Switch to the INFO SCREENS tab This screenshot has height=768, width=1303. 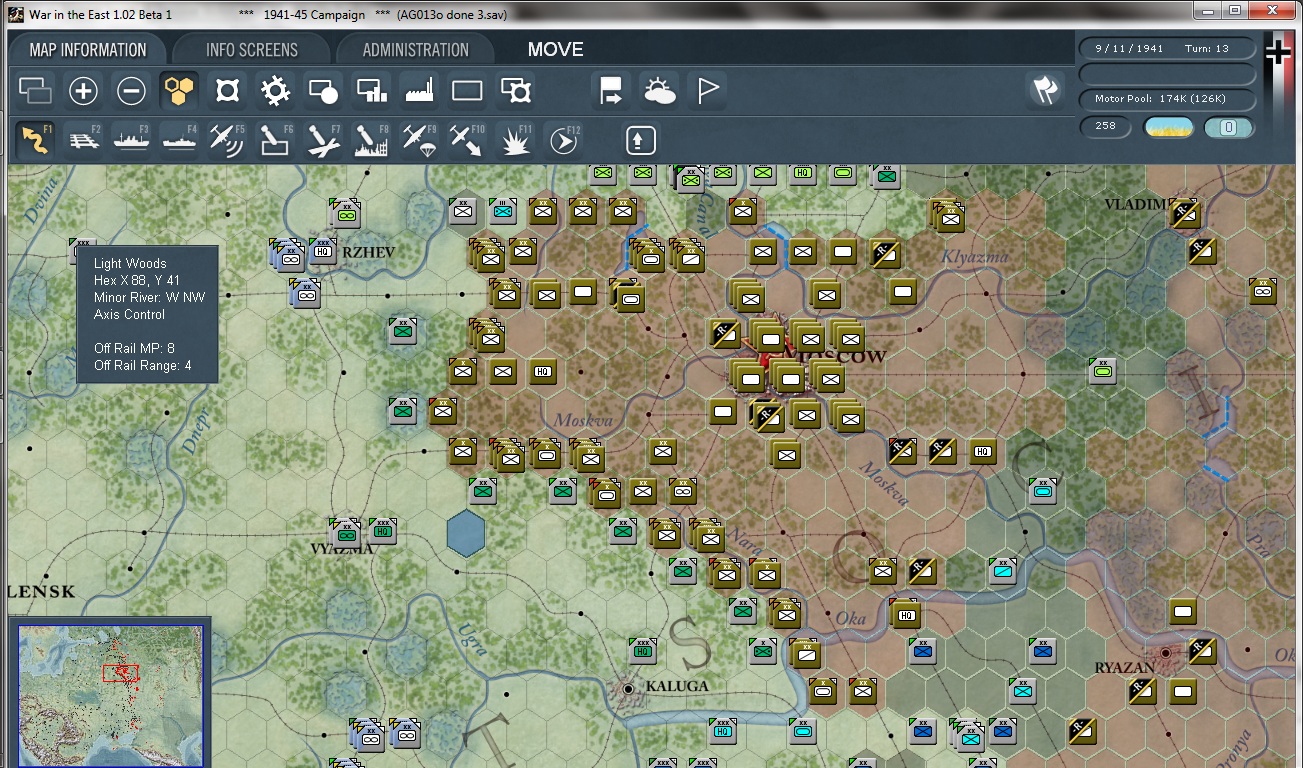pos(252,50)
